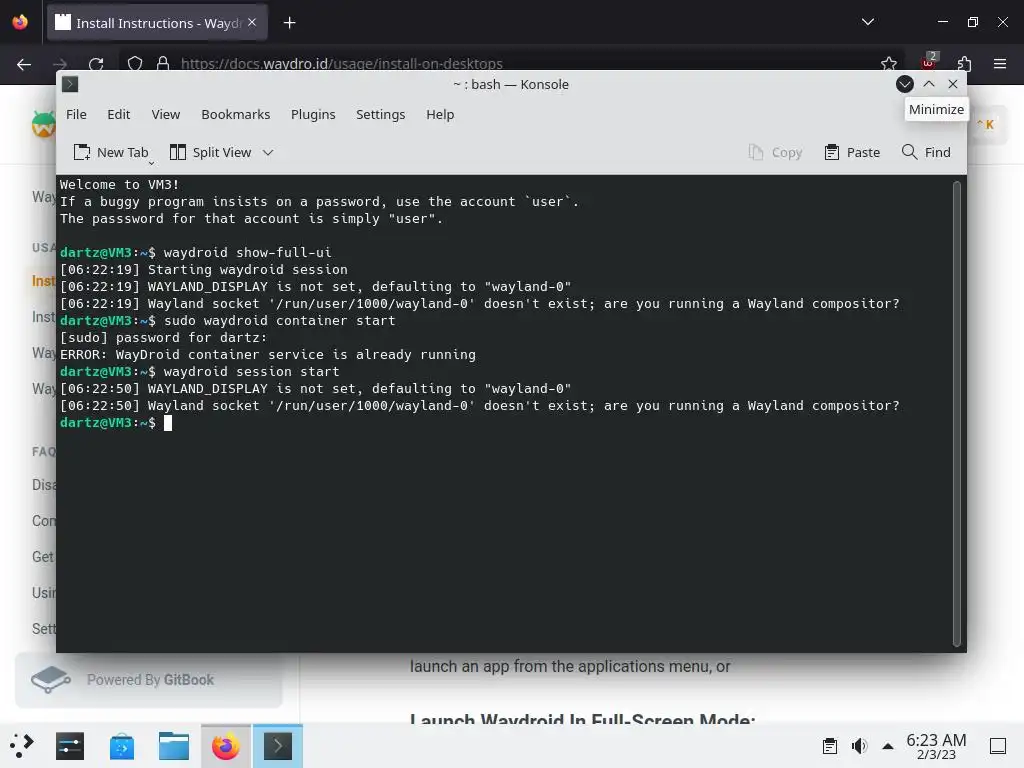Click the Konsole window menu icon

pos(70,84)
